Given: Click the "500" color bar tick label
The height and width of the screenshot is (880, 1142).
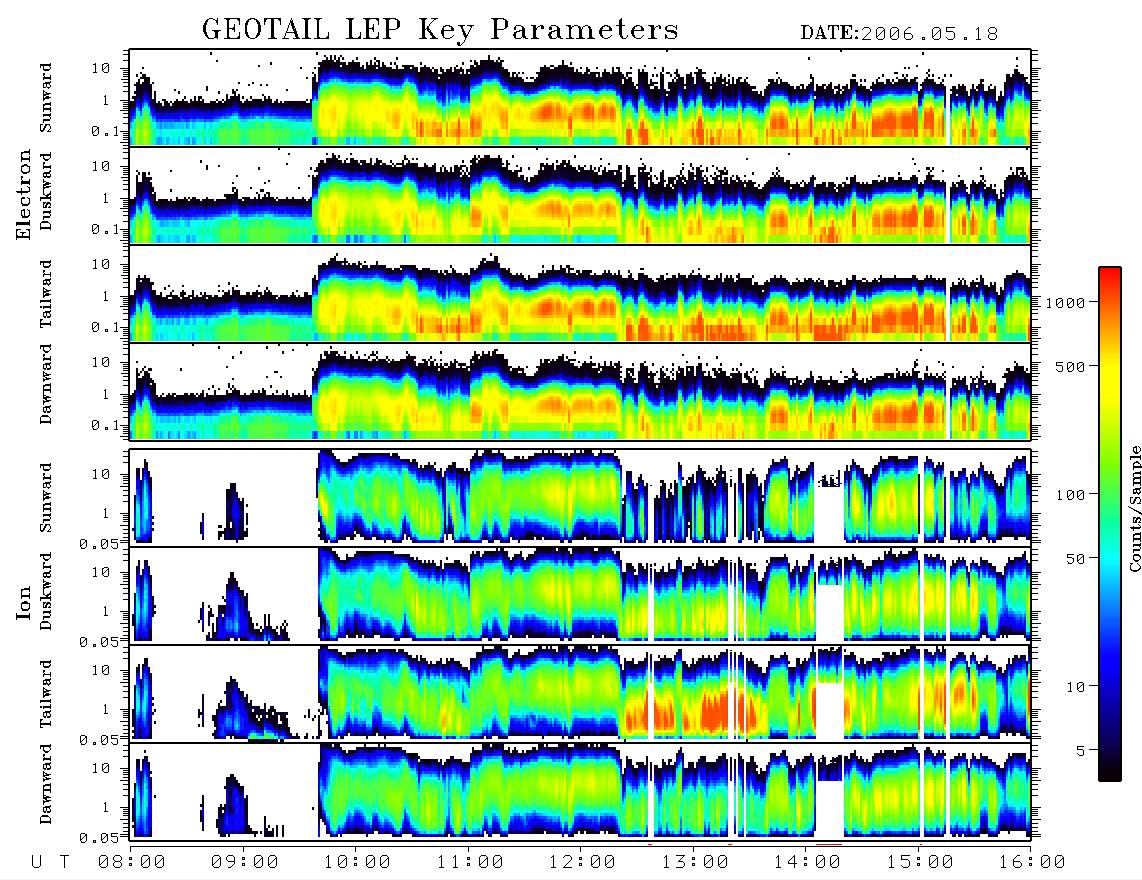Looking at the screenshot, I should pyautogui.click(x=1070, y=367).
